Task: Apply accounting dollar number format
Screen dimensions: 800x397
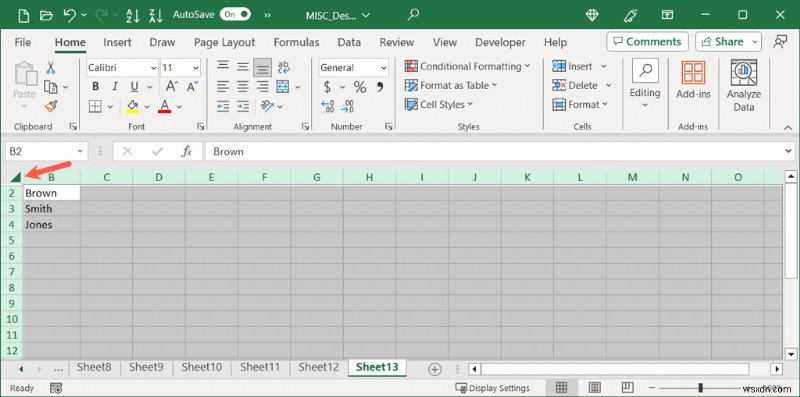Action: pyautogui.click(x=327, y=87)
